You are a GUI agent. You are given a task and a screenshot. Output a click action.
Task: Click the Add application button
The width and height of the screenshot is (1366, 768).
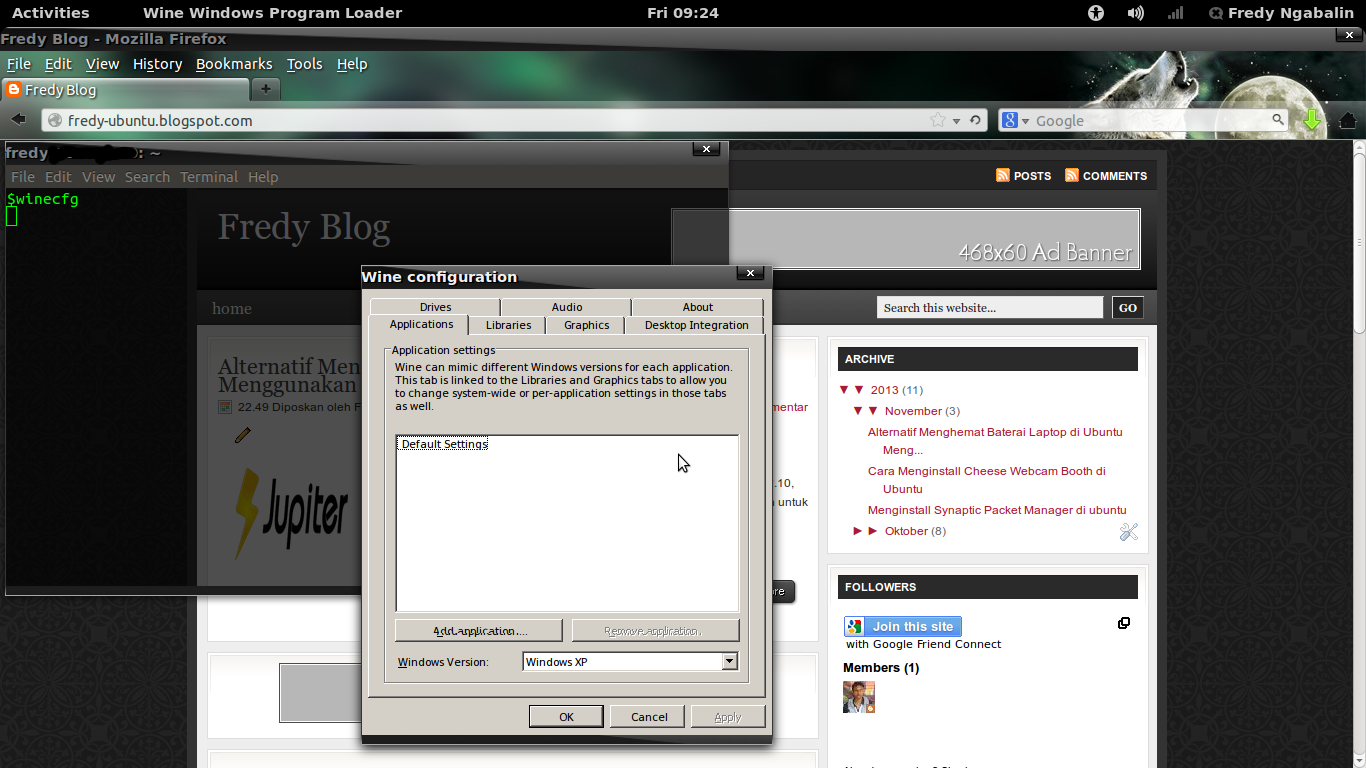point(480,631)
